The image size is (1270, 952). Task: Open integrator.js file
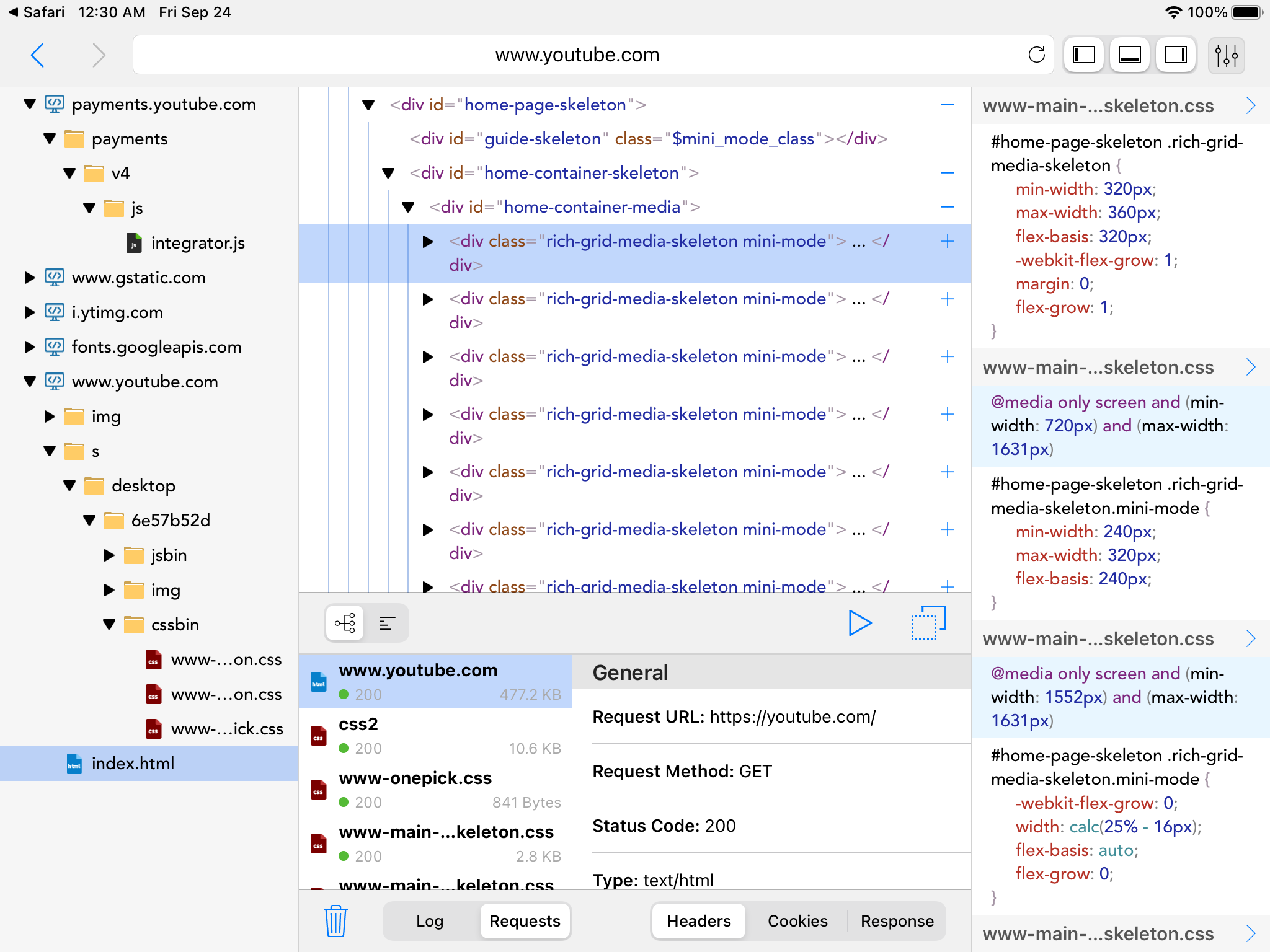[198, 243]
